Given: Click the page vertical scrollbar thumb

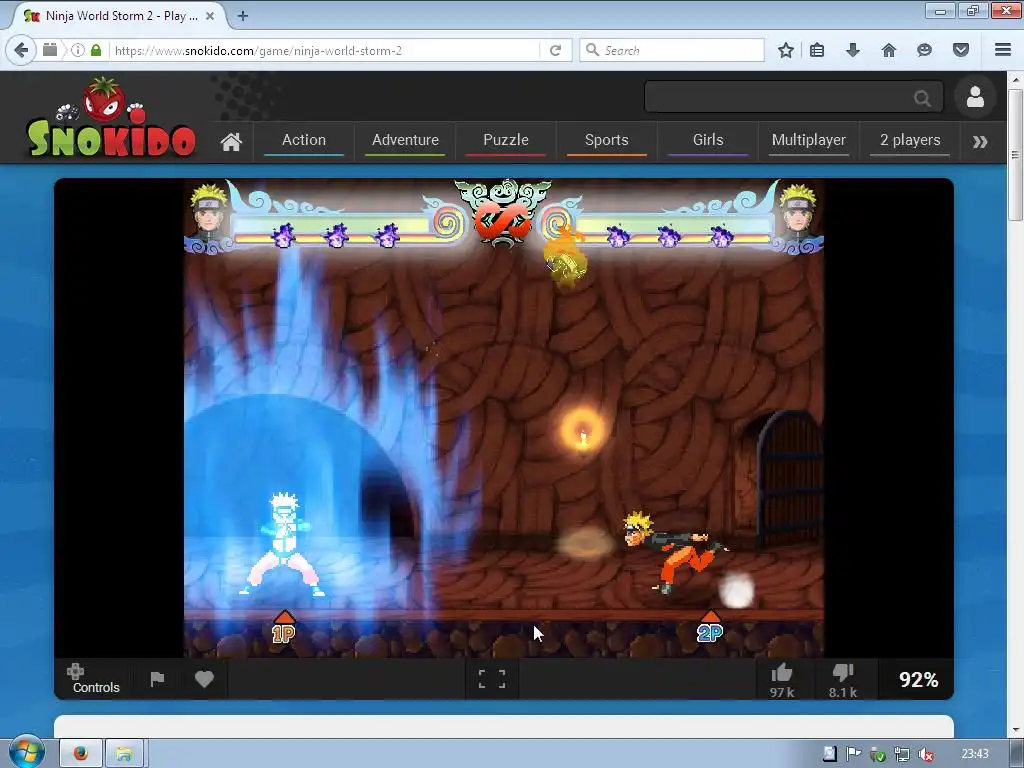Looking at the screenshot, I should tap(1015, 155).
